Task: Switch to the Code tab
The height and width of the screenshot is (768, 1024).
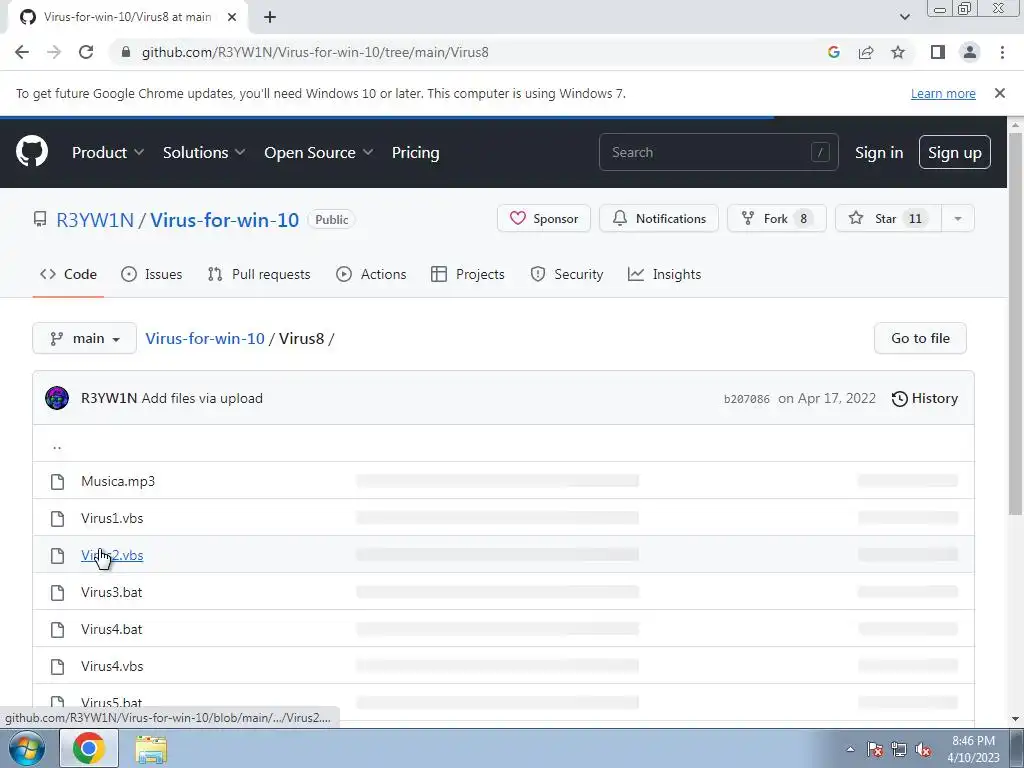Action: (x=69, y=274)
